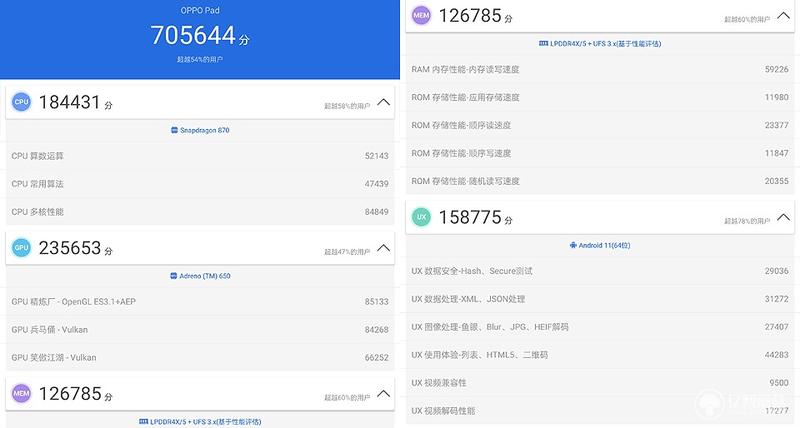800x428 pixels.
Task: Click the Adreno (TM) 650 label
Action: coord(205,276)
